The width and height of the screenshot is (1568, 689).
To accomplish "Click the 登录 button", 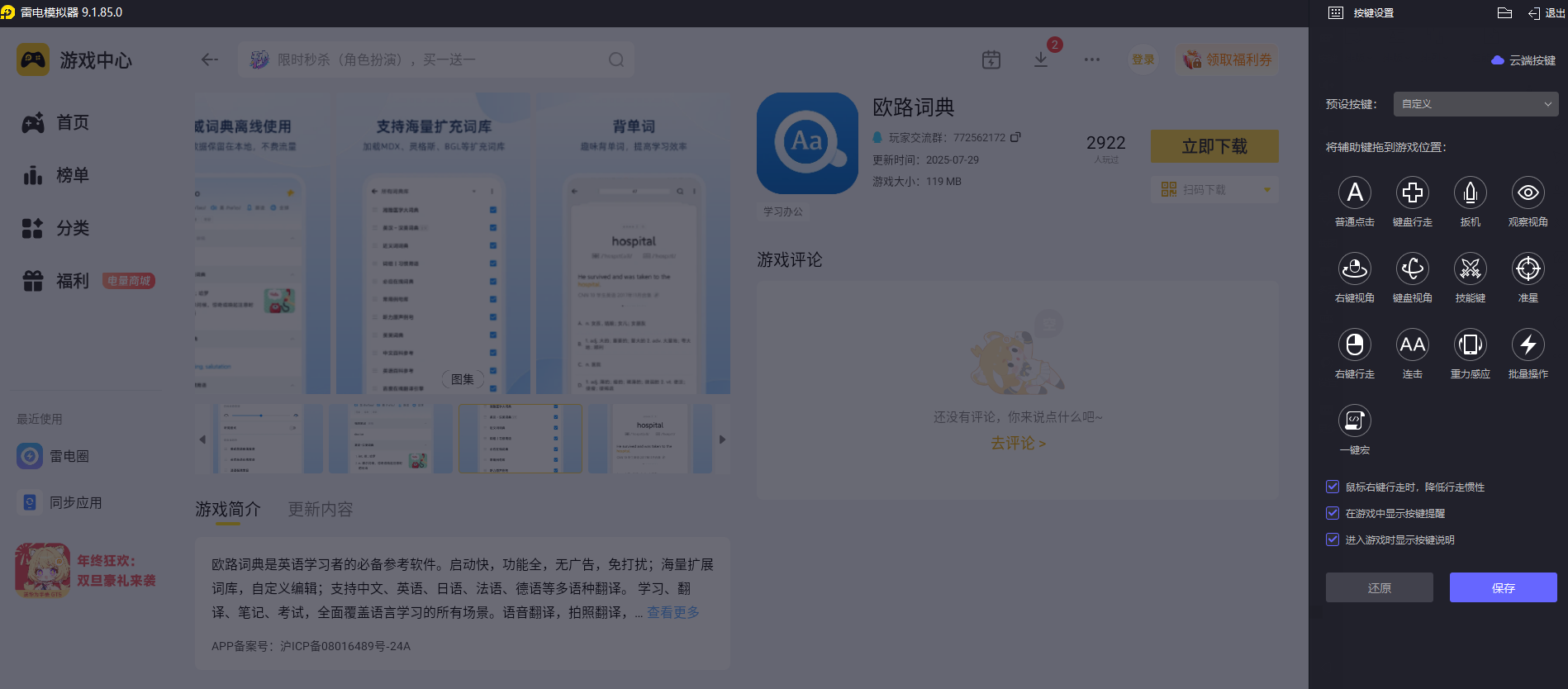I will [x=1143, y=59].
